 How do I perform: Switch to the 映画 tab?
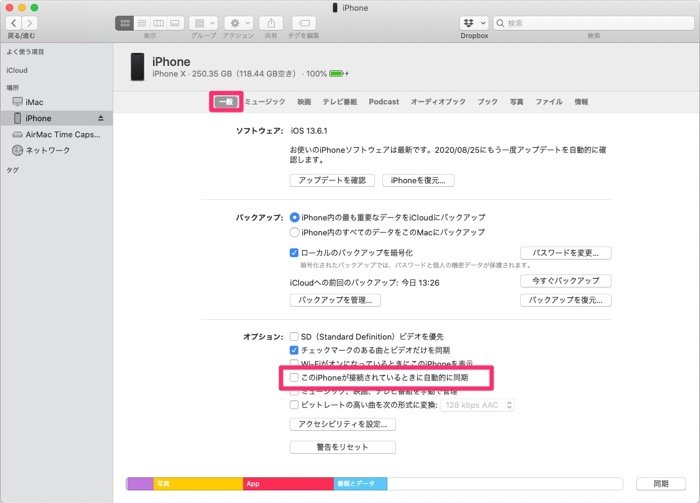[304, 102]
